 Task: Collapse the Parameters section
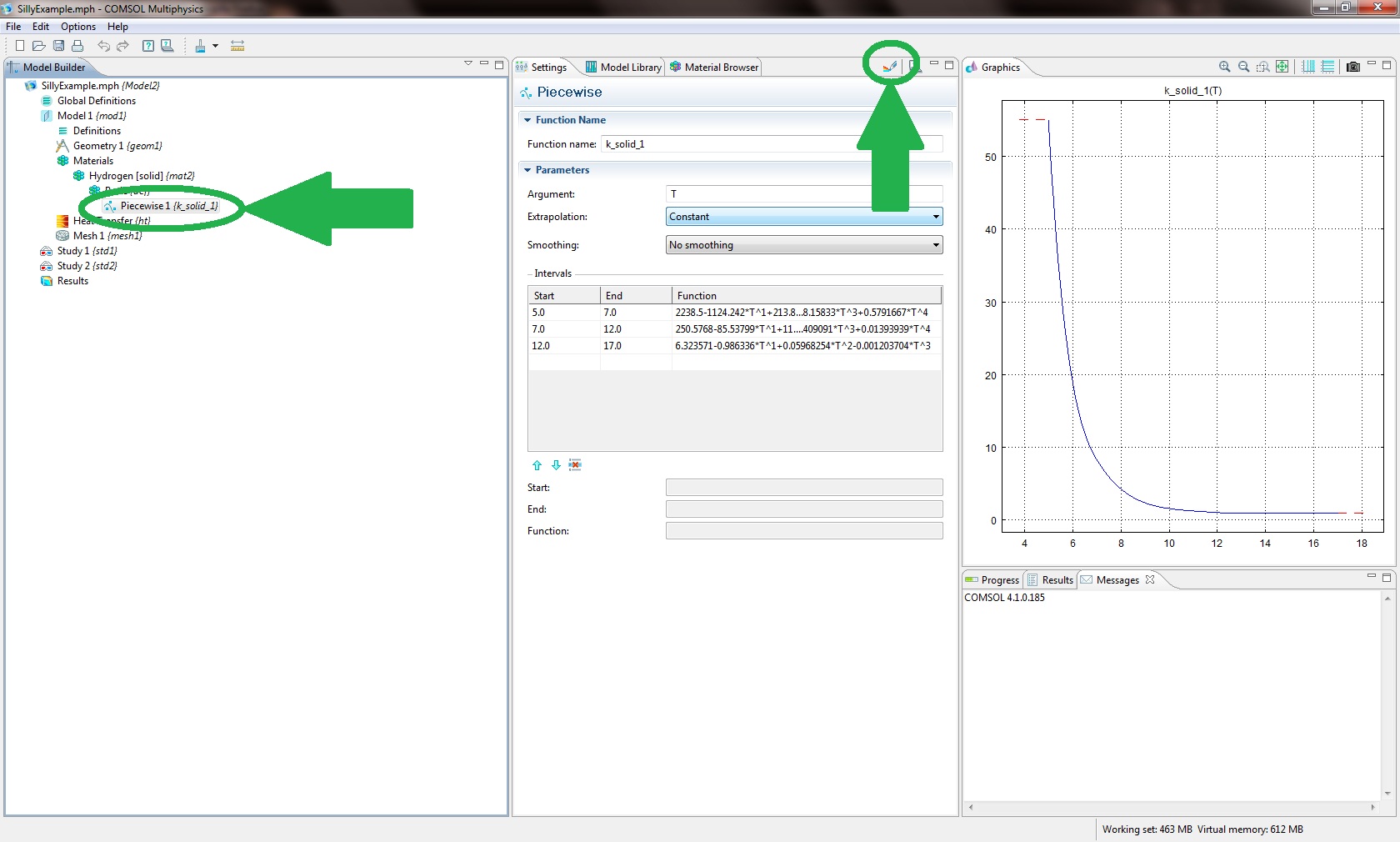click(x=527, y=170)
